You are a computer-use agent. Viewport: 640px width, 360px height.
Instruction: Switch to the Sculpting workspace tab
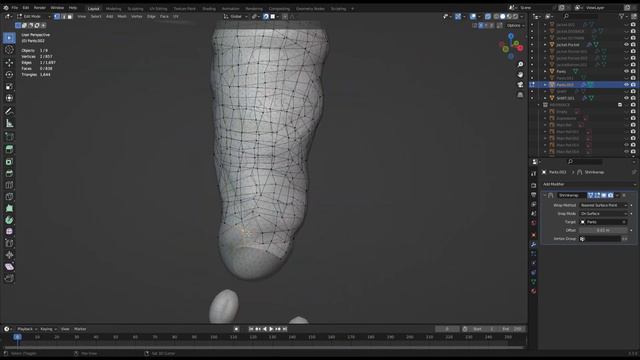[x=135, y=8]
